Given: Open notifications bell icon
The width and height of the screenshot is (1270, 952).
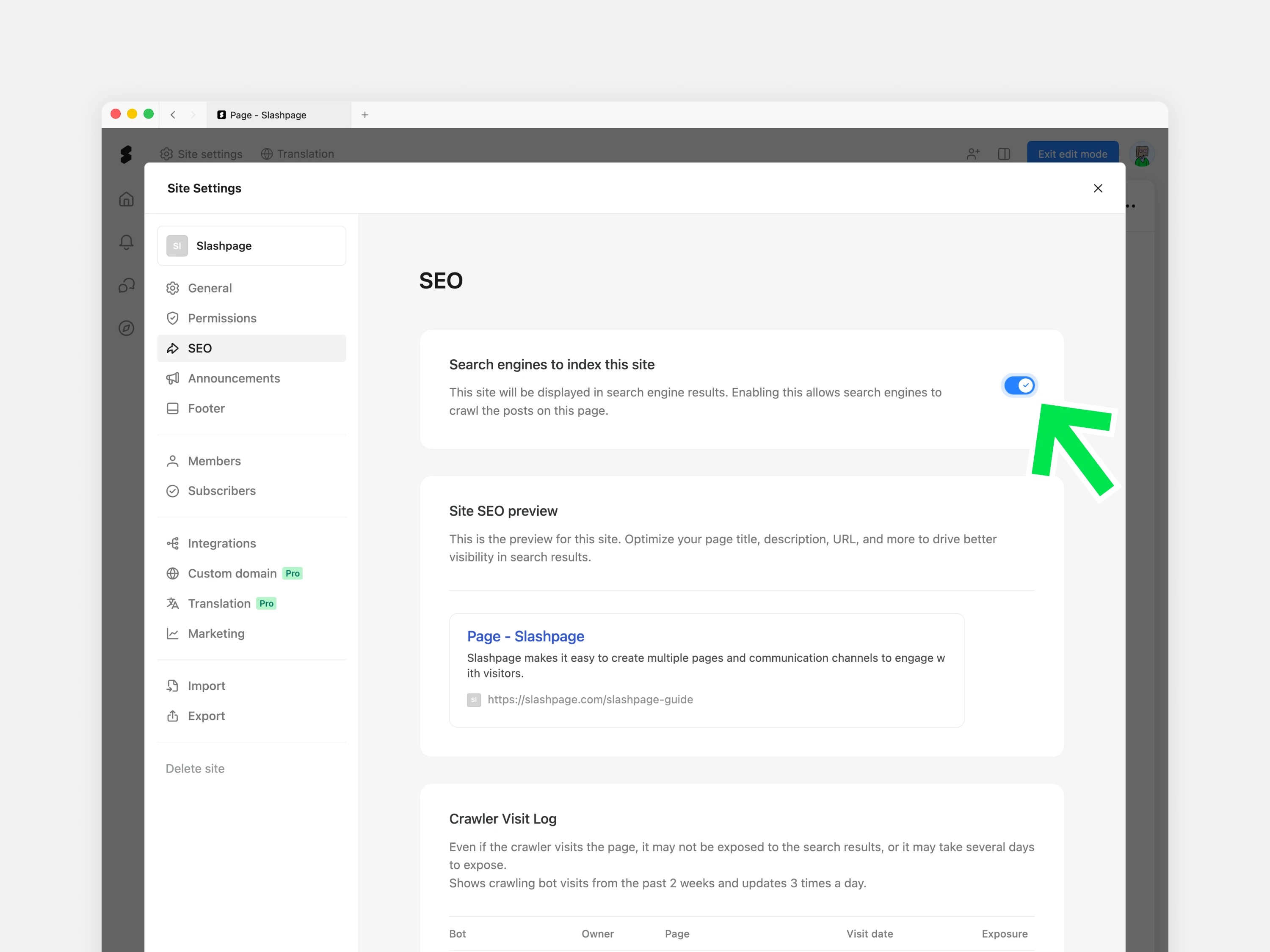Looking at the screenshot, I should tap(126, 242).
